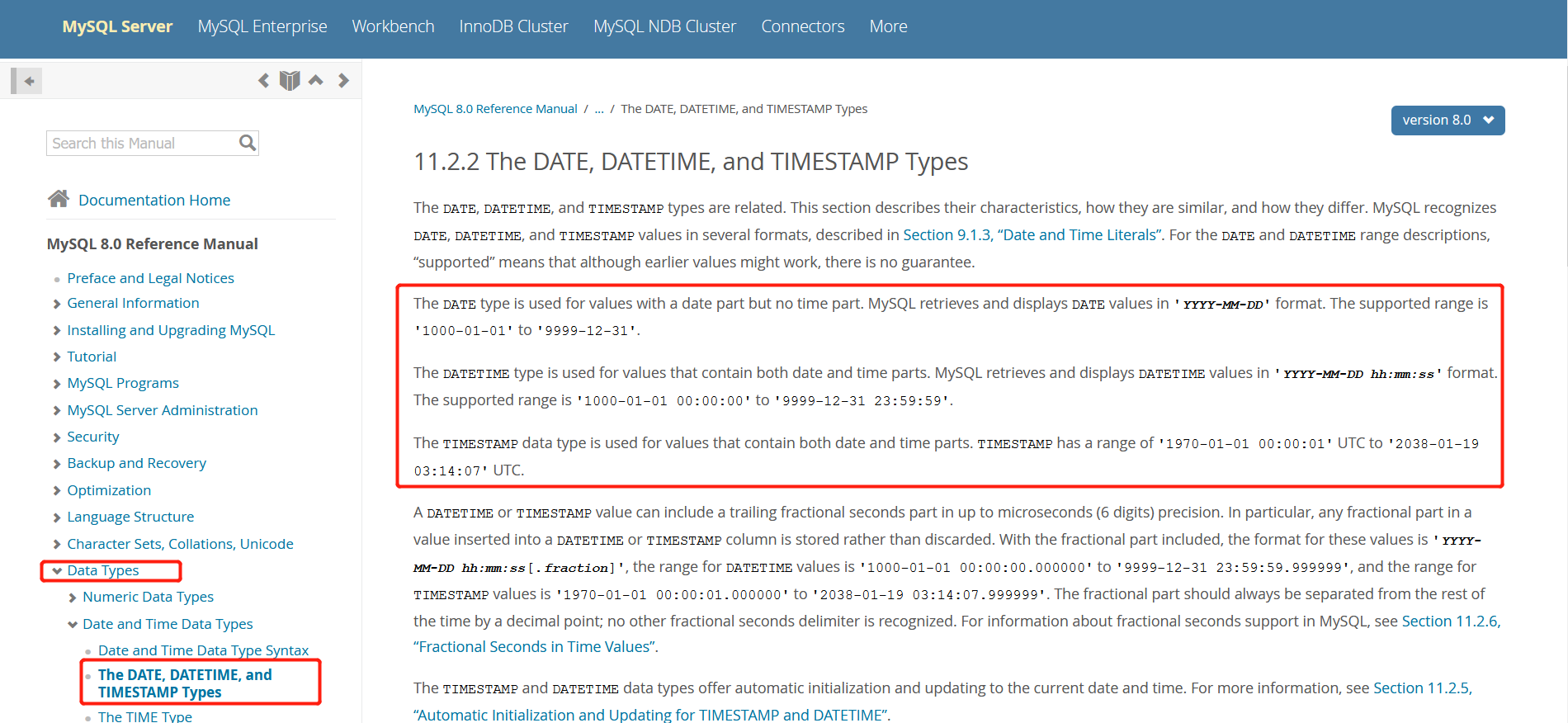
Task: Collapse the Data Types arrow
Action: (x=57, y=570)
